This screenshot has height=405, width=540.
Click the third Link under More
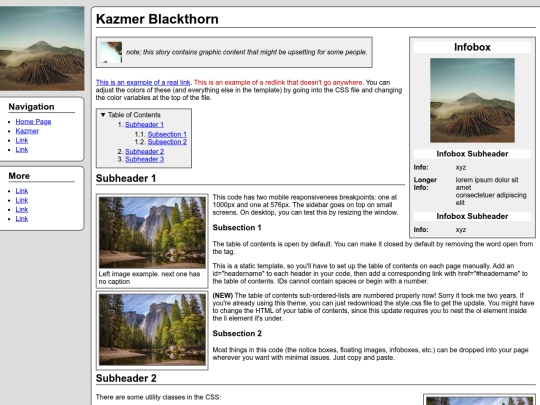[x=22, y=209]
